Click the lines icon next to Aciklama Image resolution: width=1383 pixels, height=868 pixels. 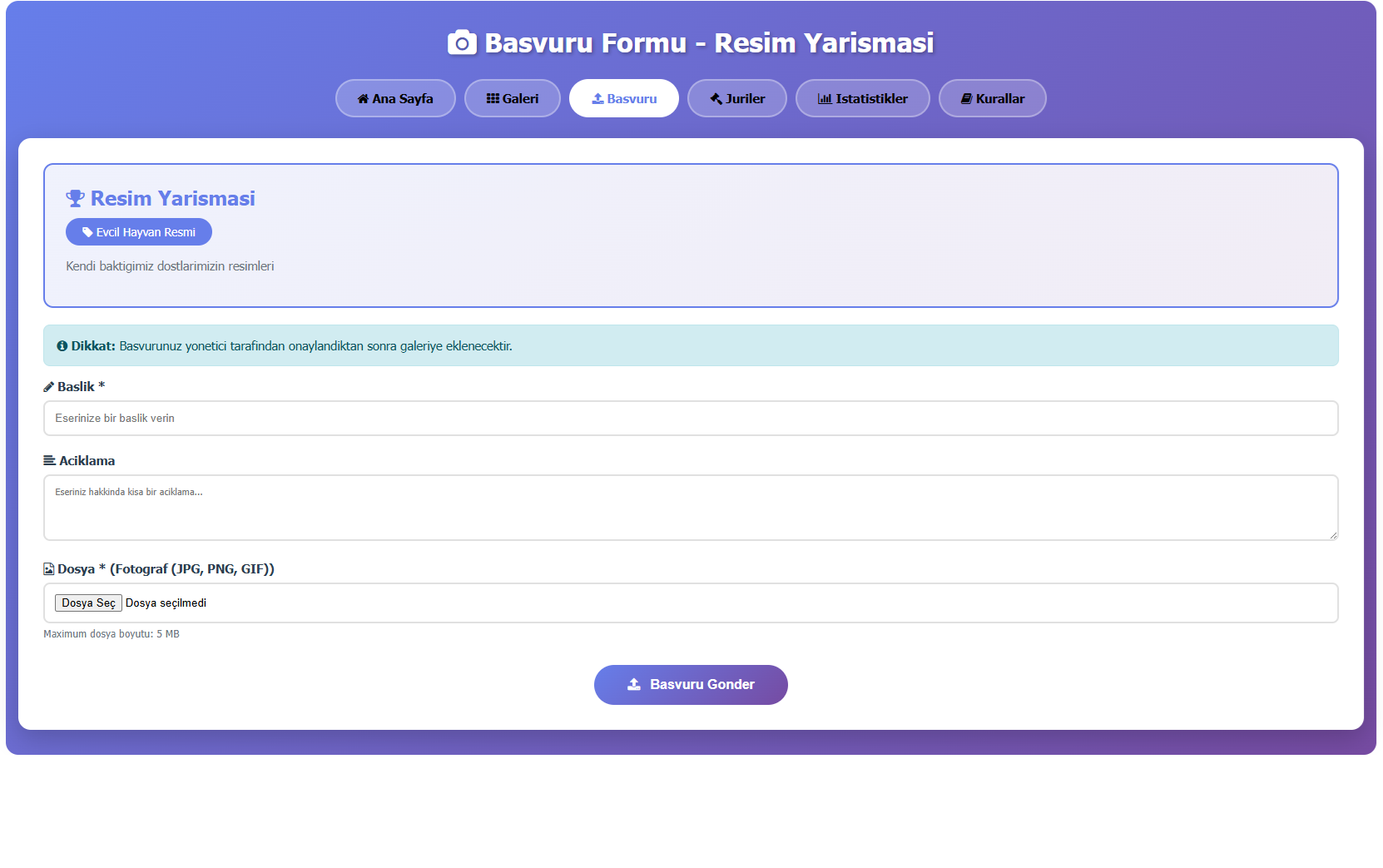pos(50,461)
